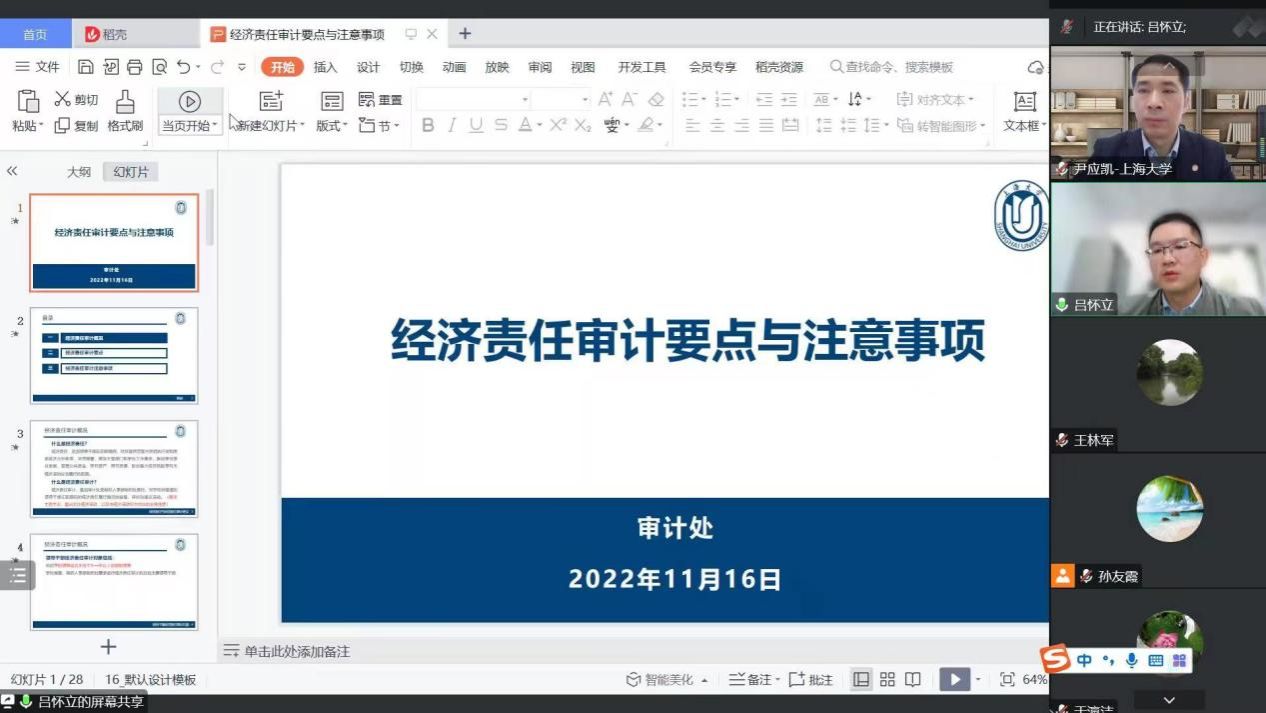
Task: Switch to reading view icon in status bar
Action: [913, 680]
